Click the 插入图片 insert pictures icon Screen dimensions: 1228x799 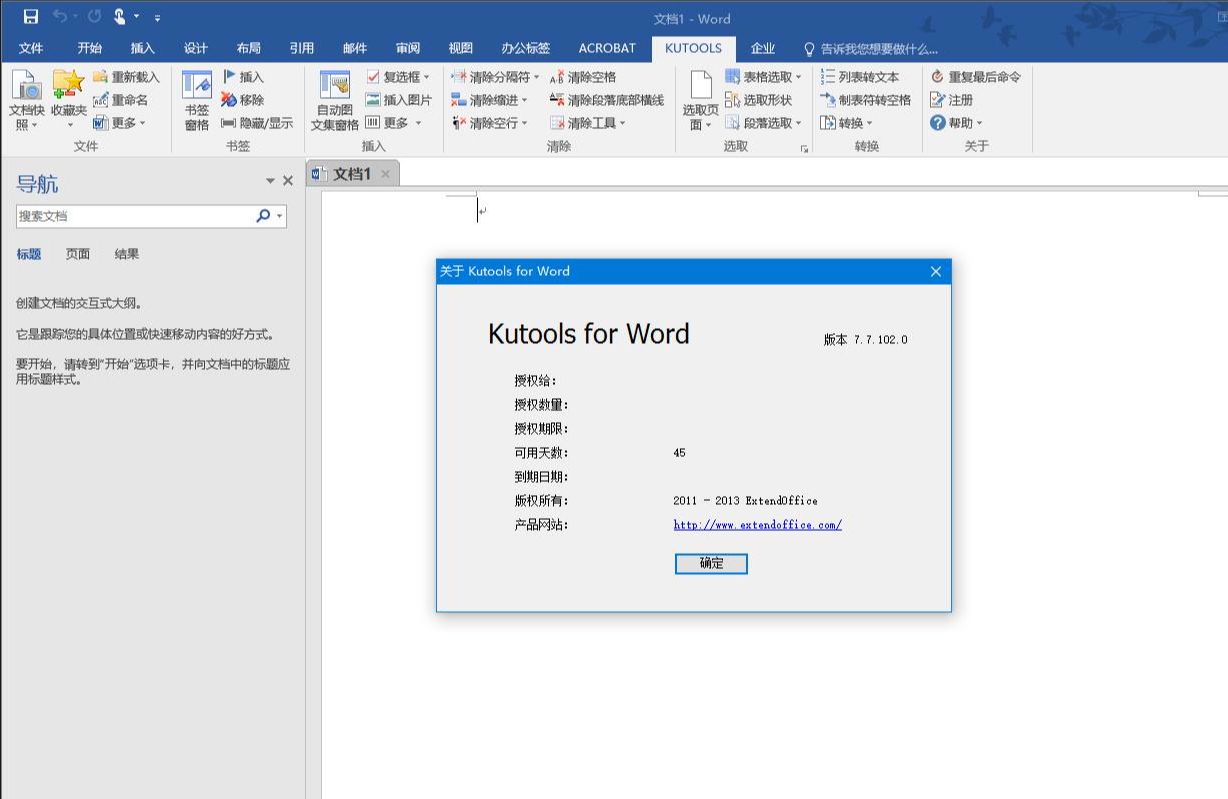tap(373, 100)
